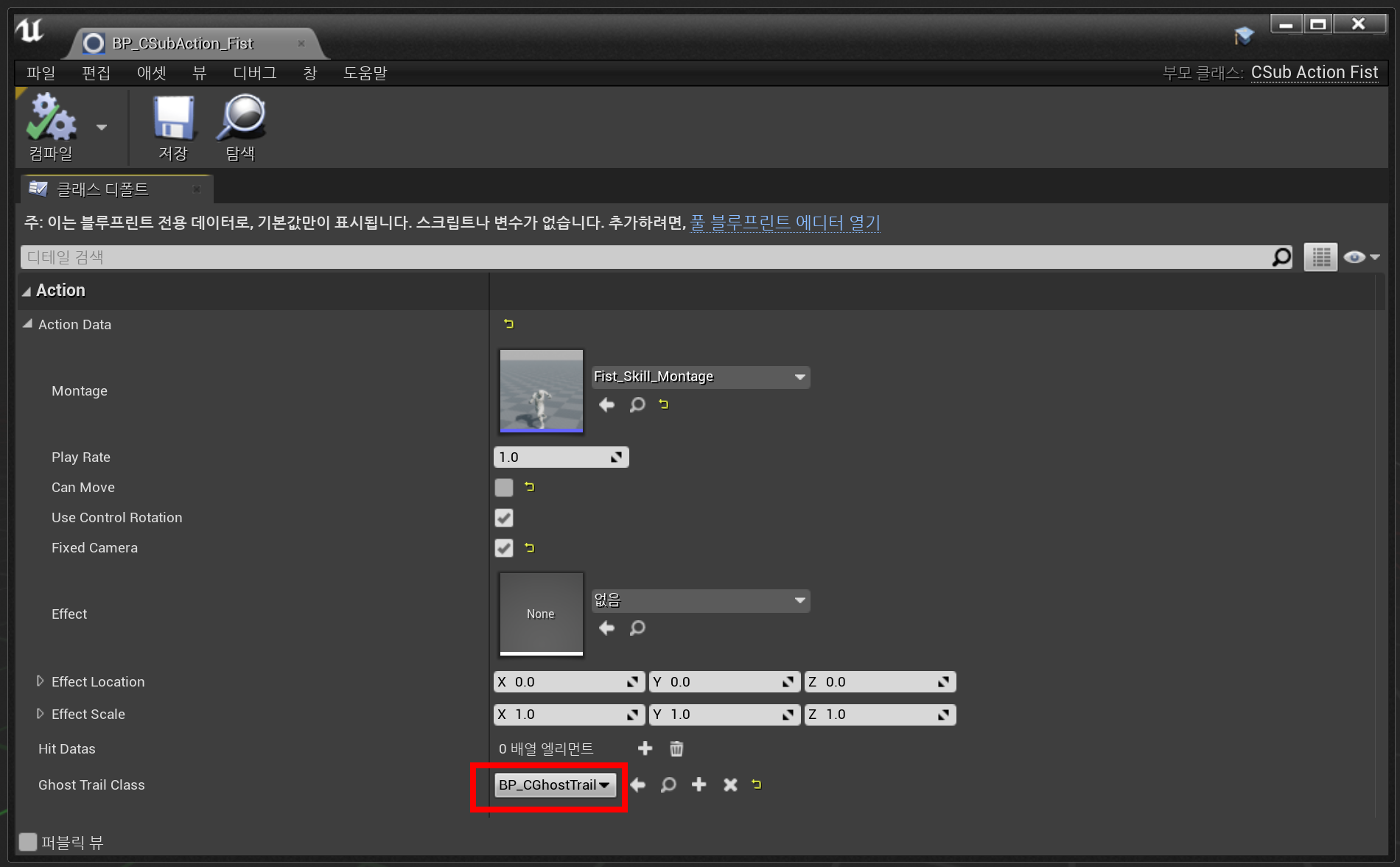This screenshot has height=867, width=1400.
Task: Reset Fixed Camera to default
Action: coord(529,547)
